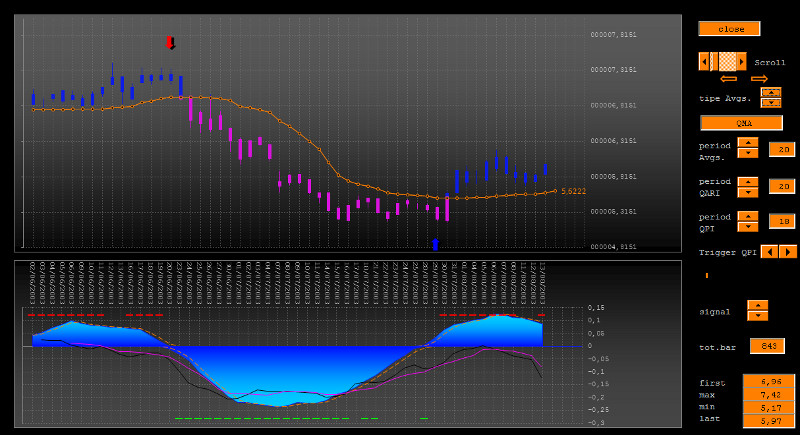The image size is (800, 435).
Task: Click the hollow left arrow below scroll bar
Action: point(728,79)
